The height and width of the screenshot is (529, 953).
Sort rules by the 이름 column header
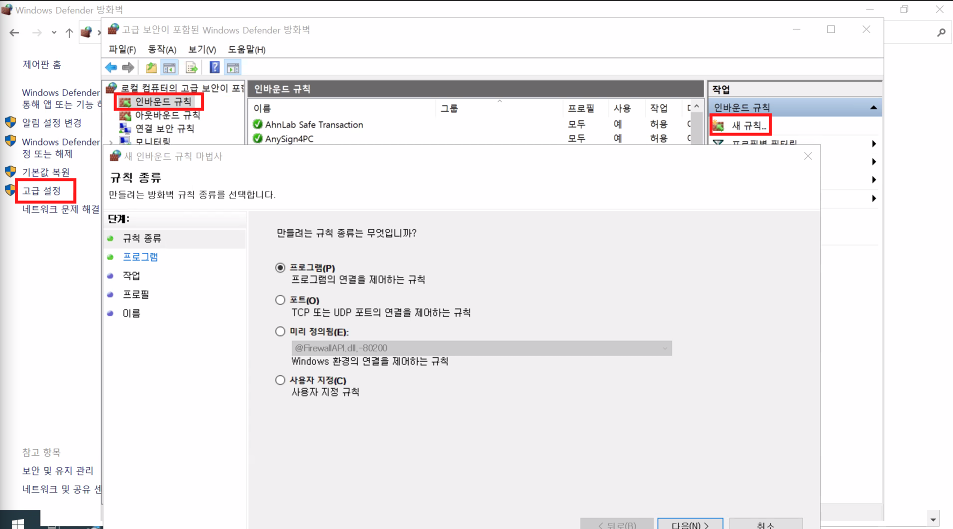coord(261,108)
